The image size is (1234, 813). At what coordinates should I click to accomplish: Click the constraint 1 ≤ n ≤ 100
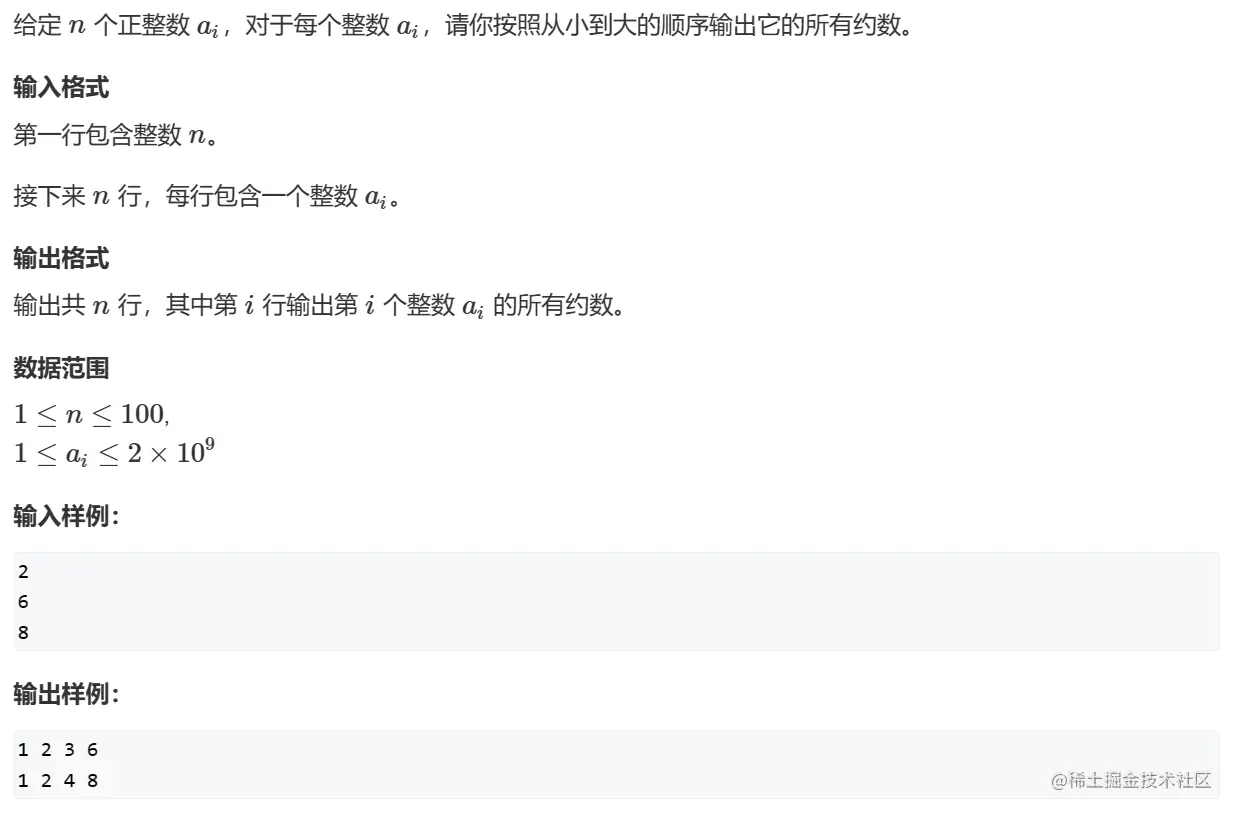point(92,414)
